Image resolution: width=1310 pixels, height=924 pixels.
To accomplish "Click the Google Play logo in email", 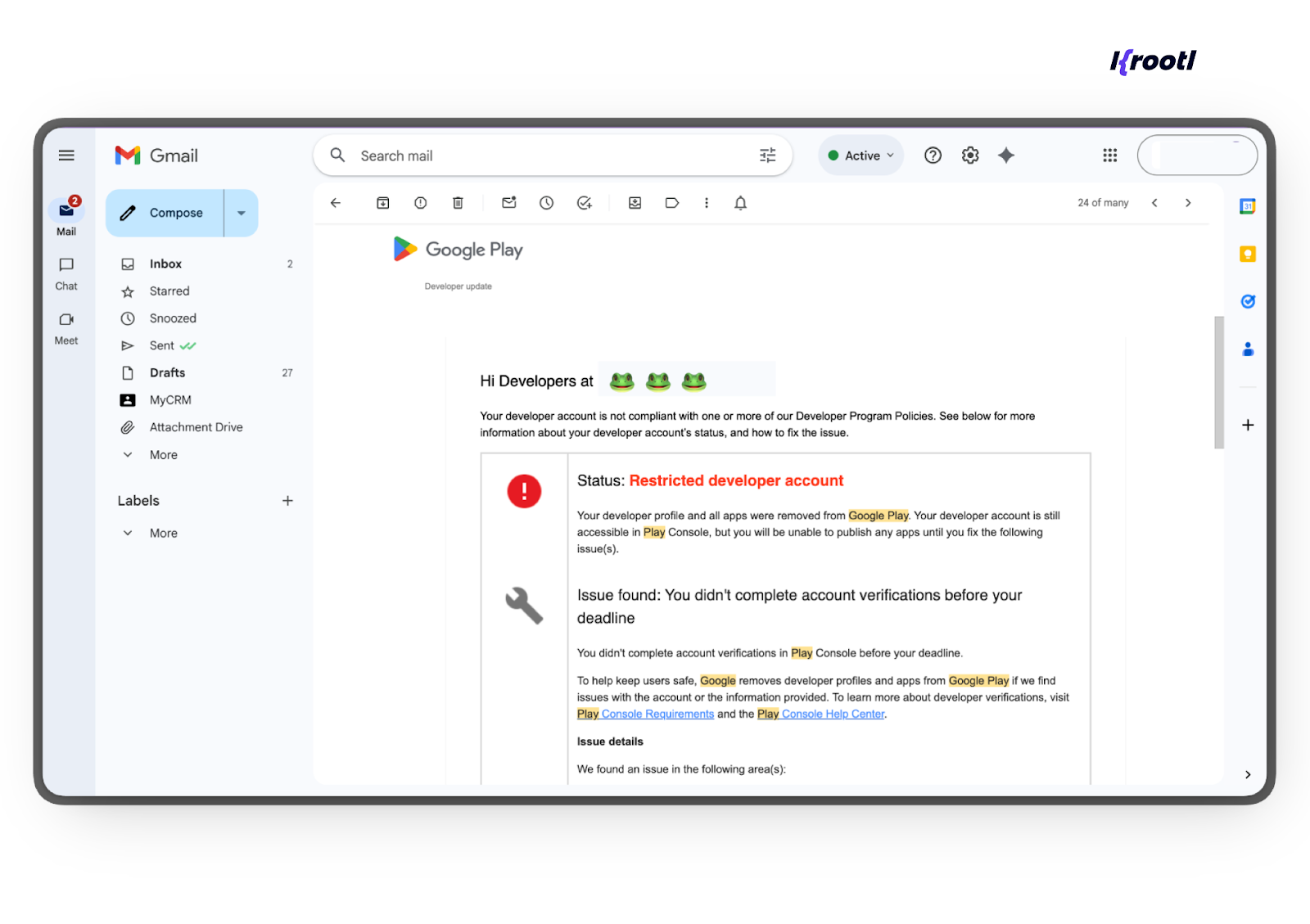I will click(458, 250).
